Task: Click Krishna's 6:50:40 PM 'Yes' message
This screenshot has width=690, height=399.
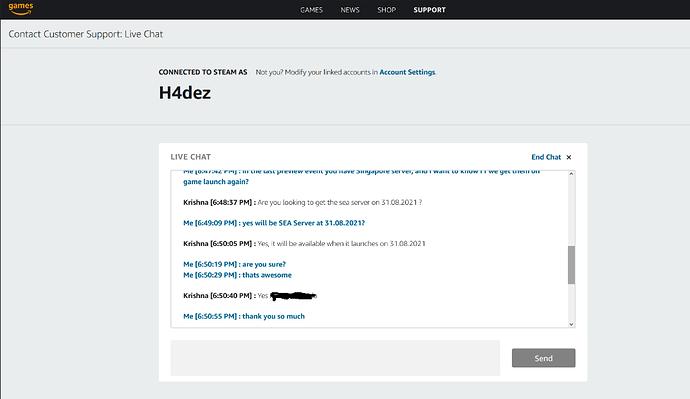Action: 250,296
